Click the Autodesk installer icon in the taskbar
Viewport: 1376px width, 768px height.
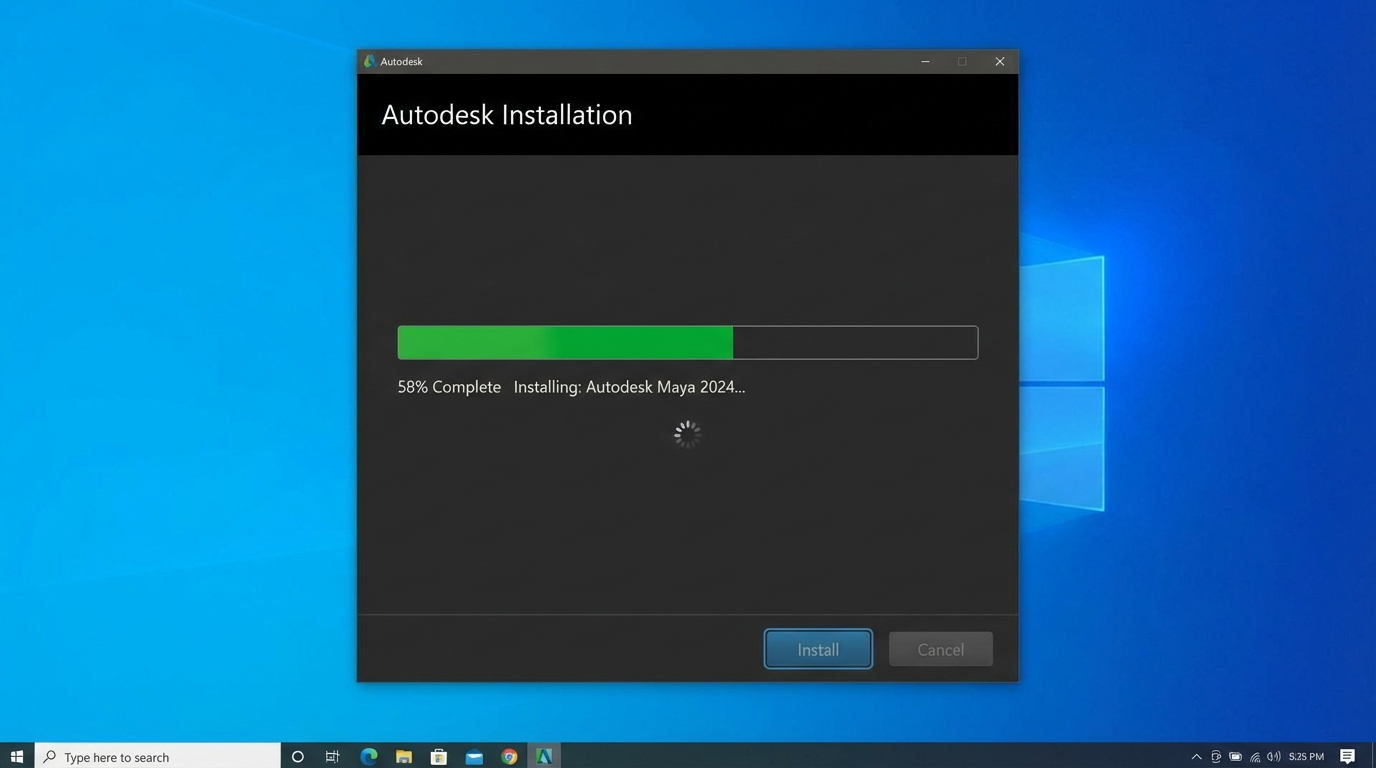tap(544, 756)
